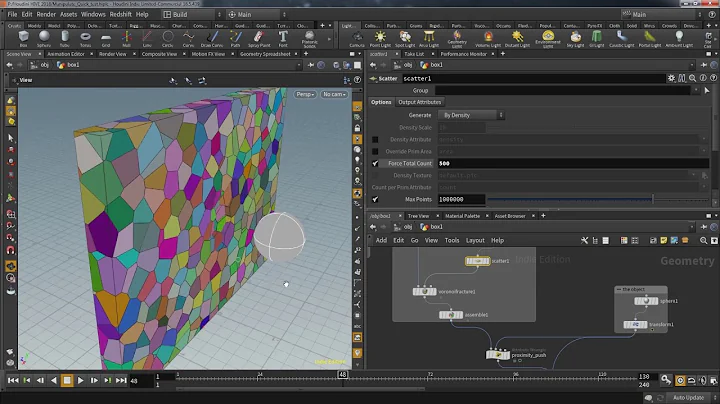Expand the Density Attribute dropdown arrow
Image resolution: width=720 pixels, height=404 pixels.
[x=703, y=140]
